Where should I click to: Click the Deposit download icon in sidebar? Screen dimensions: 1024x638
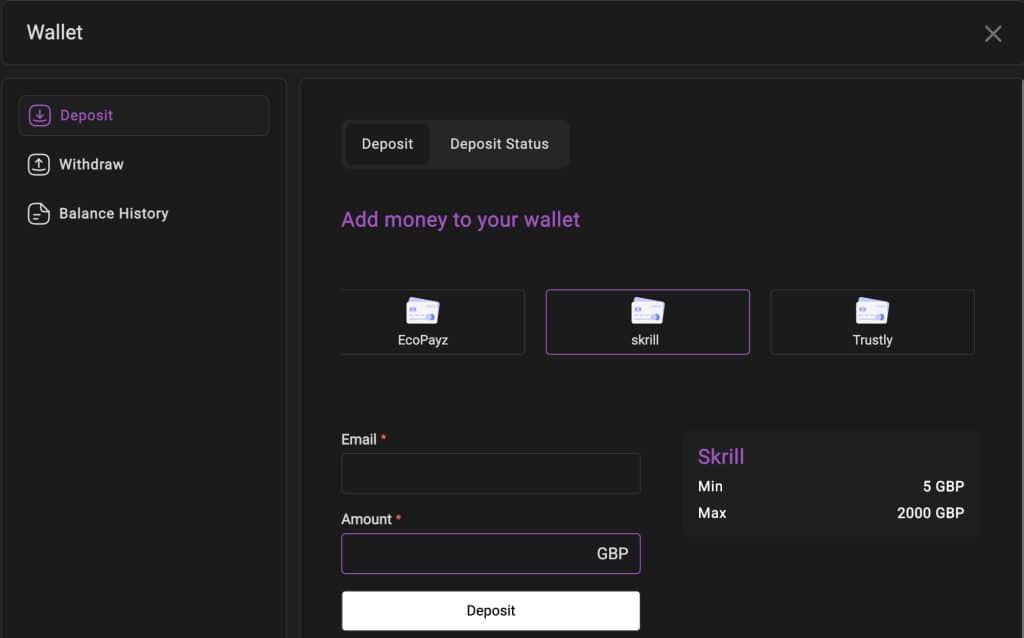tap(39, 116)
